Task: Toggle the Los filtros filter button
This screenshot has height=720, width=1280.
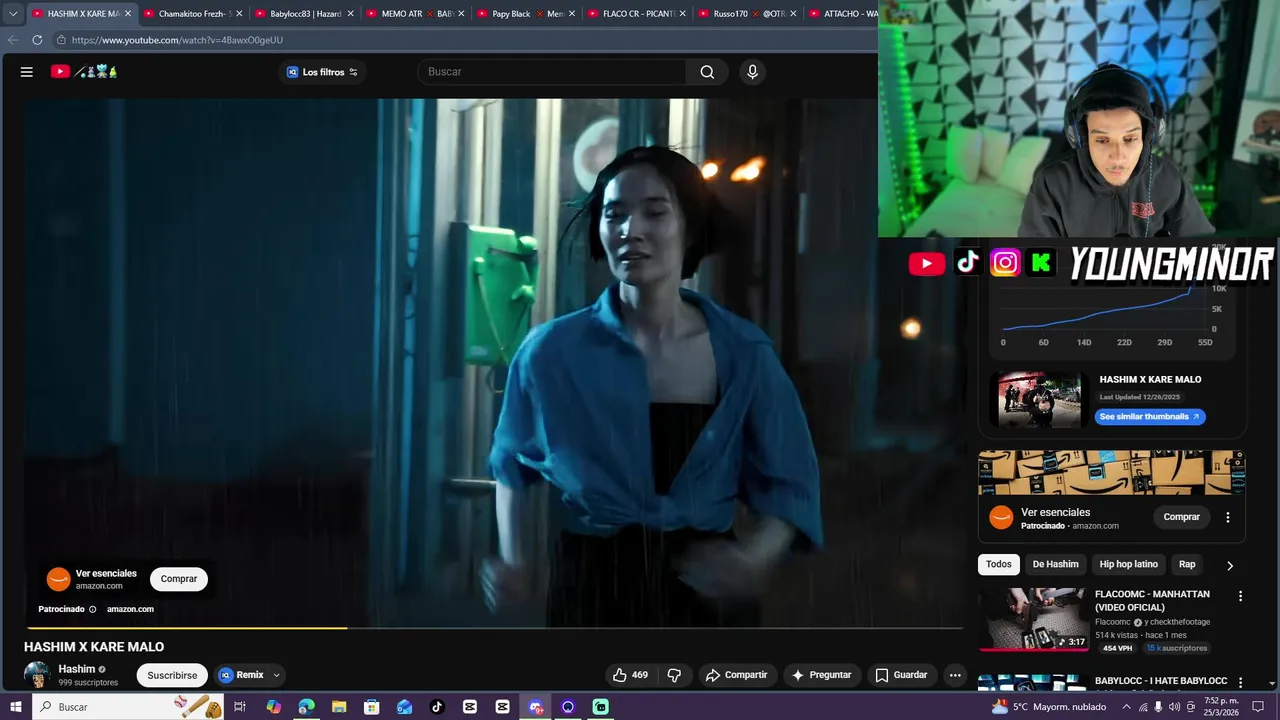Action: [322, 72]
